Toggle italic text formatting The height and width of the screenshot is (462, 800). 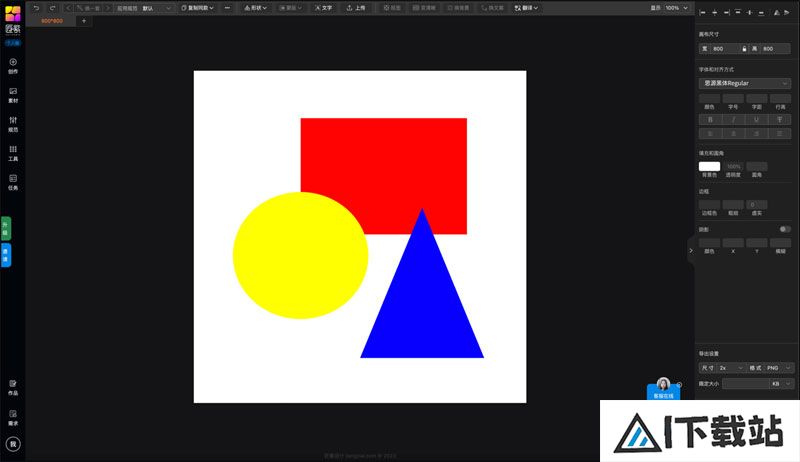(733, 119)
